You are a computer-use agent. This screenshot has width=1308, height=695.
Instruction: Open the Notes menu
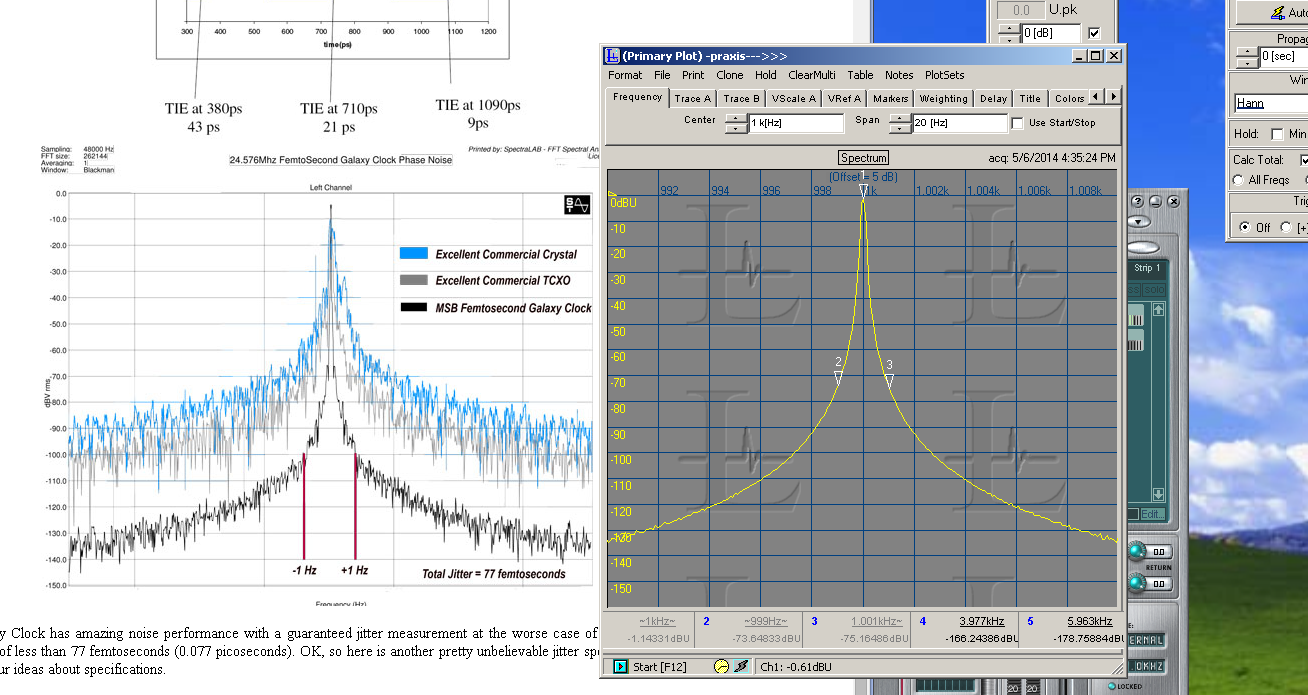(899, 75)
